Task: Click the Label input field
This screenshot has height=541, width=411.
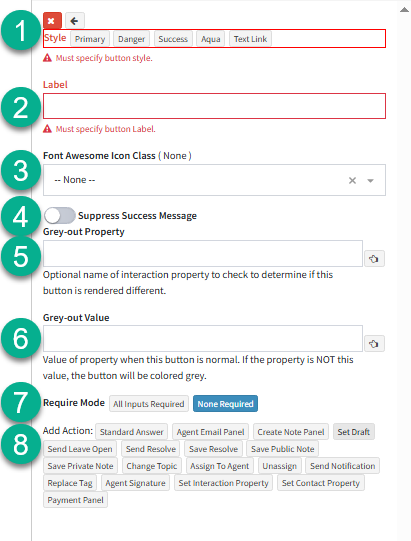Action: [x=214, y=106]
